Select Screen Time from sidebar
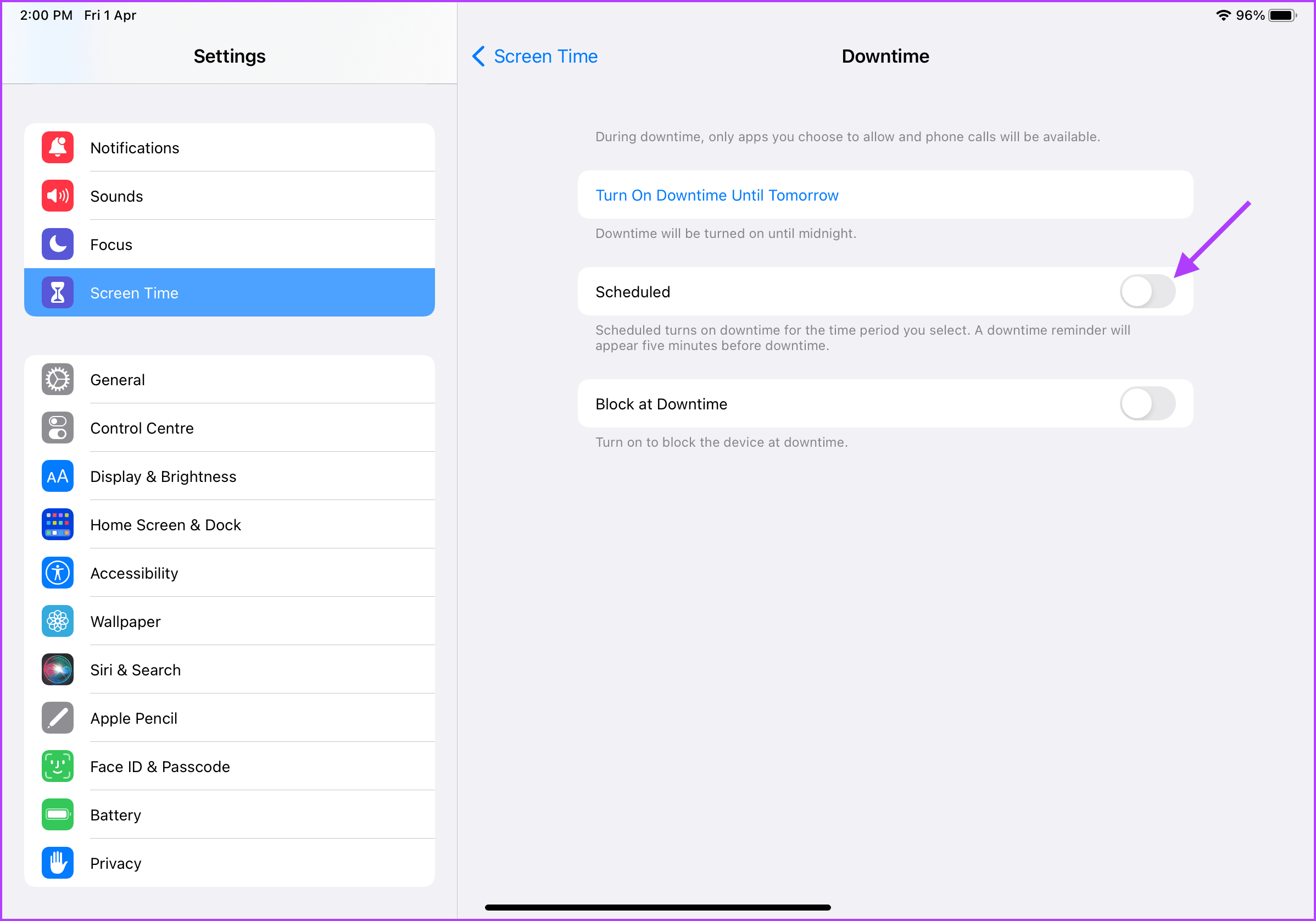 229,292
